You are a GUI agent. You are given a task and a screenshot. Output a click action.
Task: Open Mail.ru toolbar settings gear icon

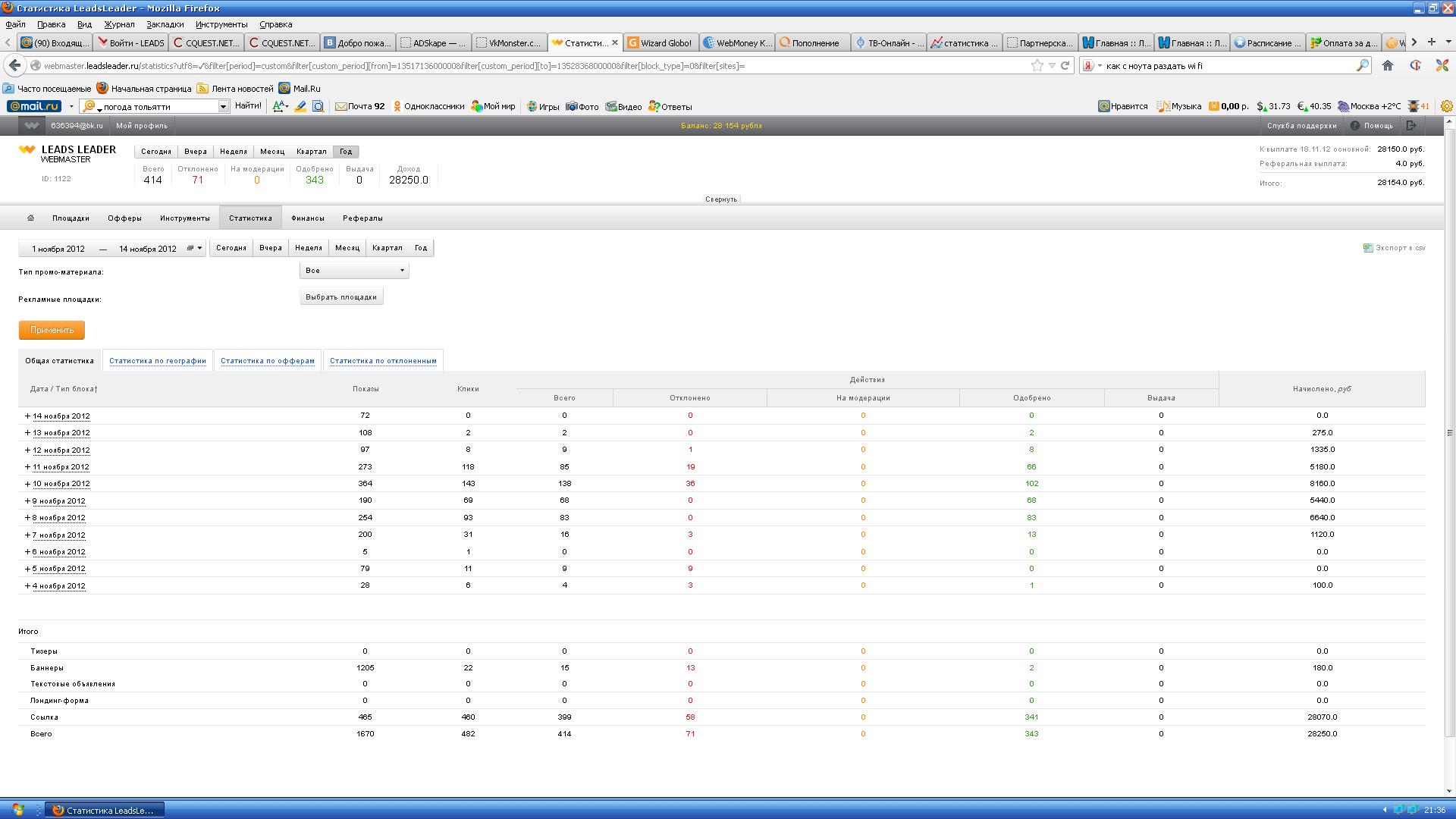coord(1446,106)
